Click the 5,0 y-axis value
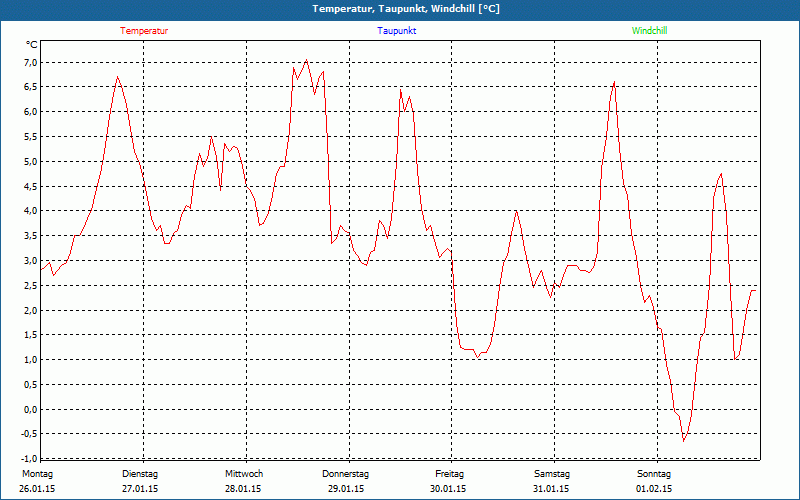Viewport: 800px width, 500px height. (31, 162)
